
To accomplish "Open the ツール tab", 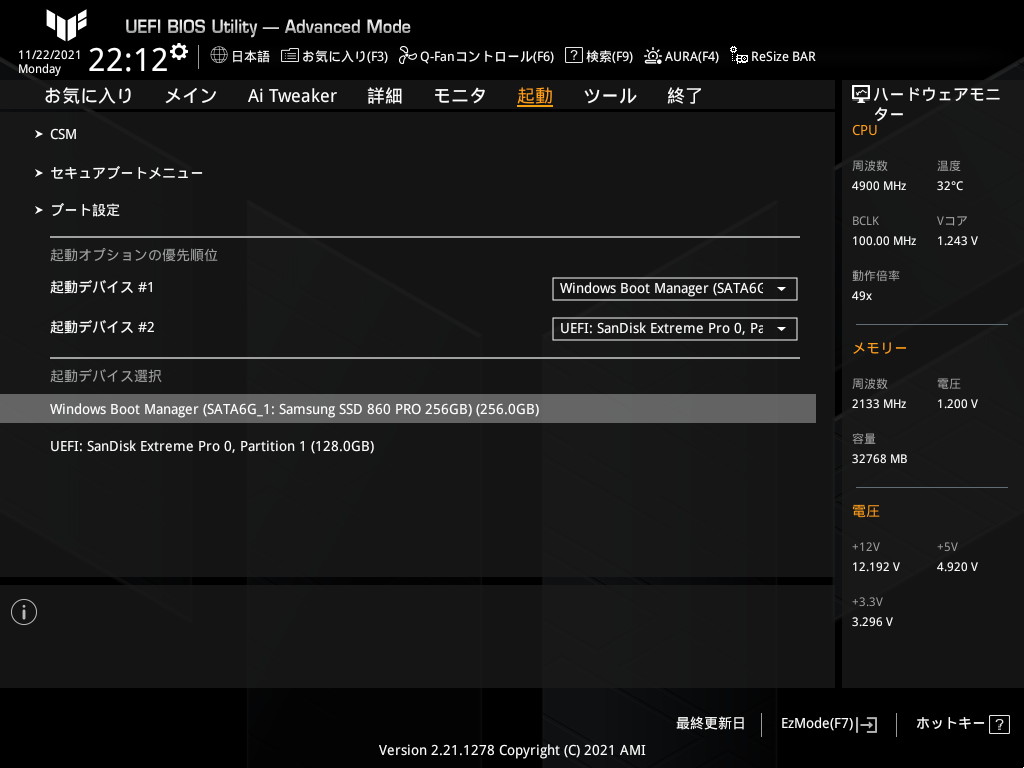I will (x=610, y=96).
